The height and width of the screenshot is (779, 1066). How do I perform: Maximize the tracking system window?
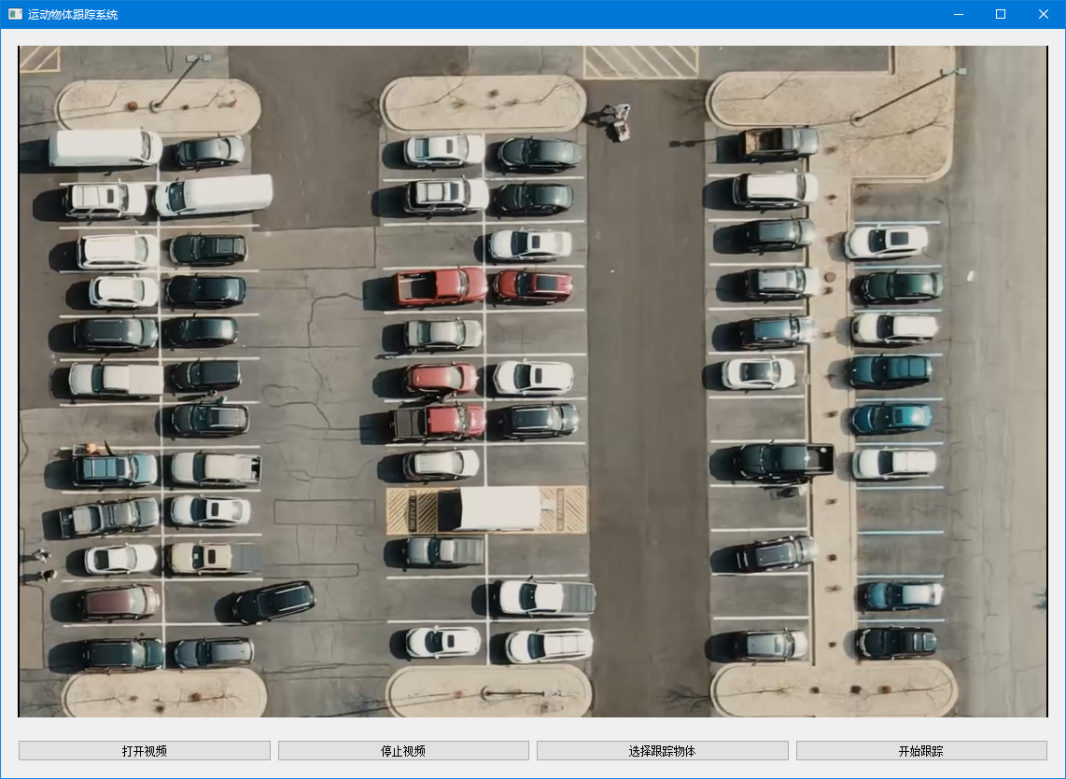(1000, 14)
